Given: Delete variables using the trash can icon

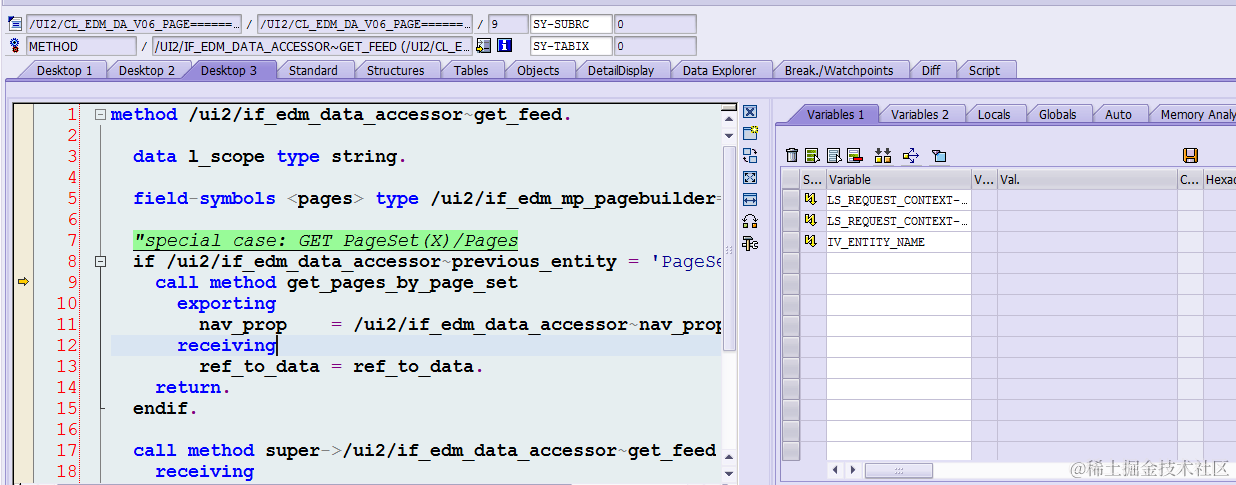Looking at the screenshot, I should pos(792,155).
